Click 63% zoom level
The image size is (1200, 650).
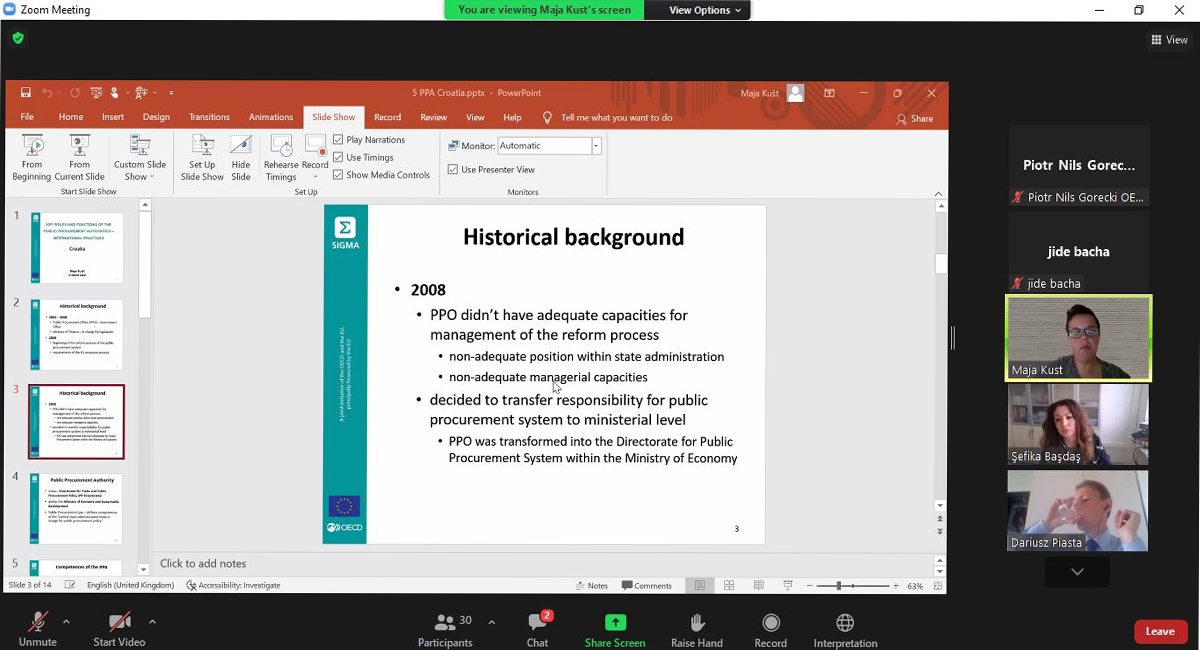[916, 586]
